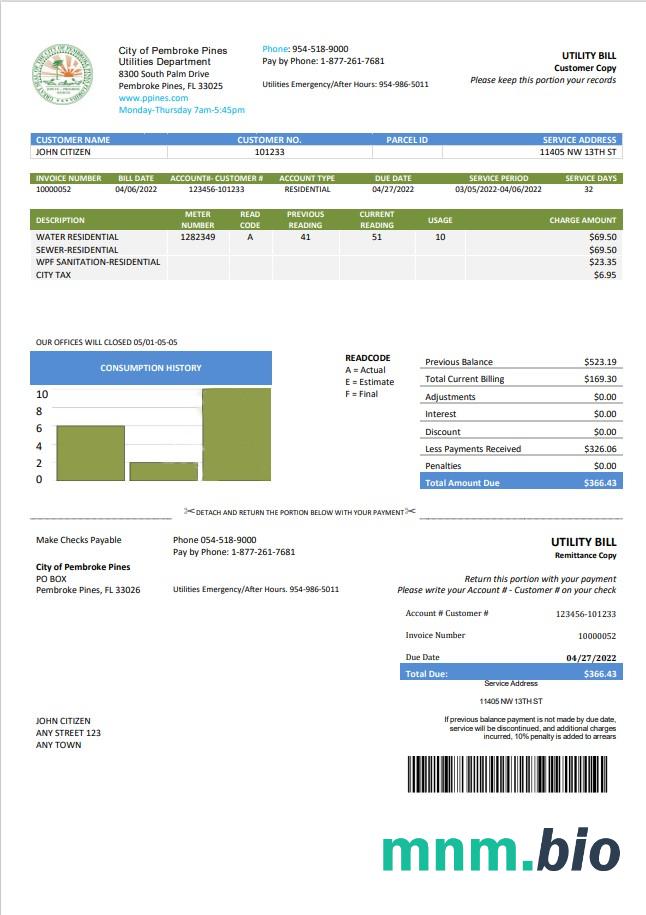
Task: Click the left scissors icon on detach line
Action: [189, 512]
